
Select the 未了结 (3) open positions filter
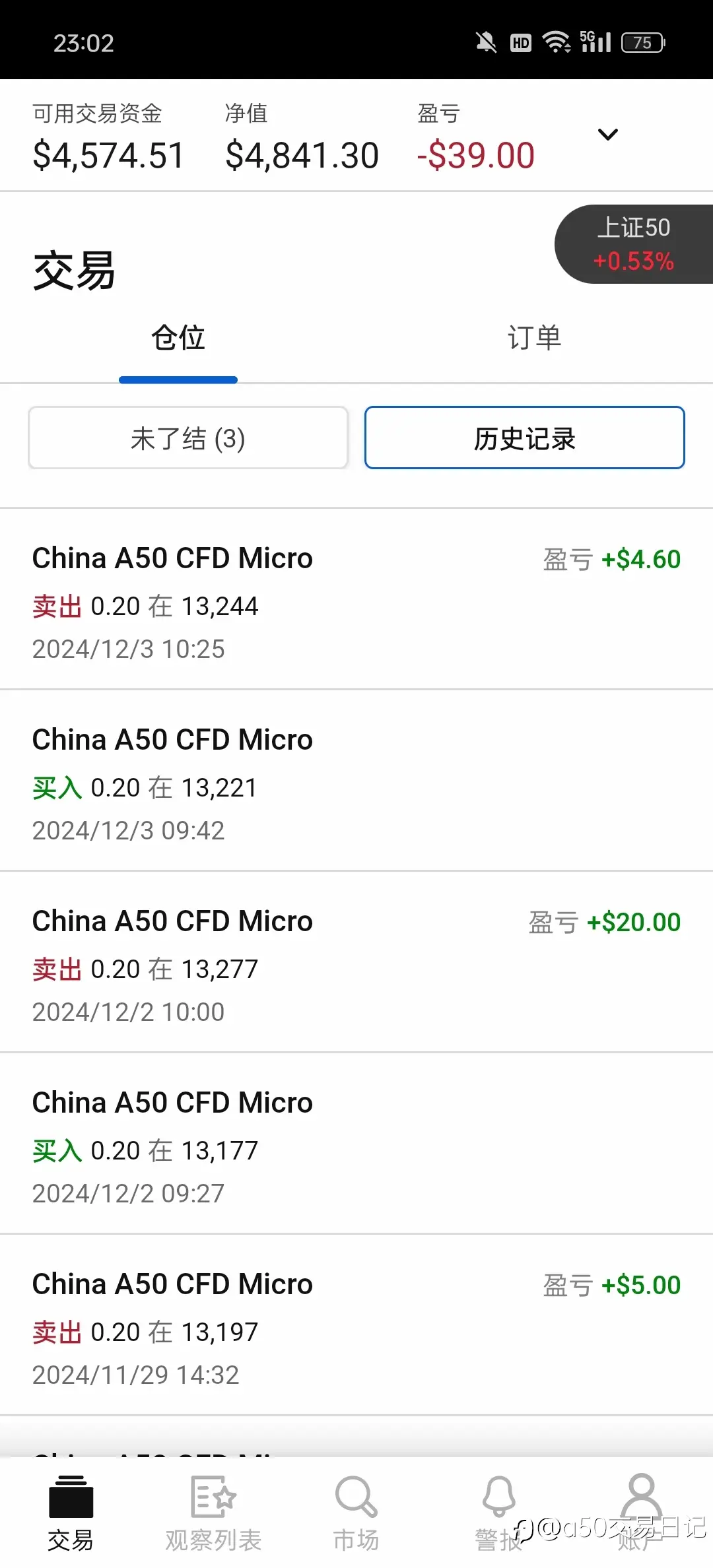pyautogui.click(x=188, y=438)
